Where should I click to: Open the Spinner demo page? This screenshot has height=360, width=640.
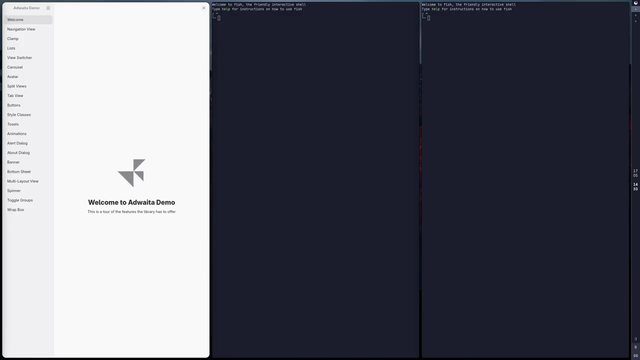click(x=29, y=191)
